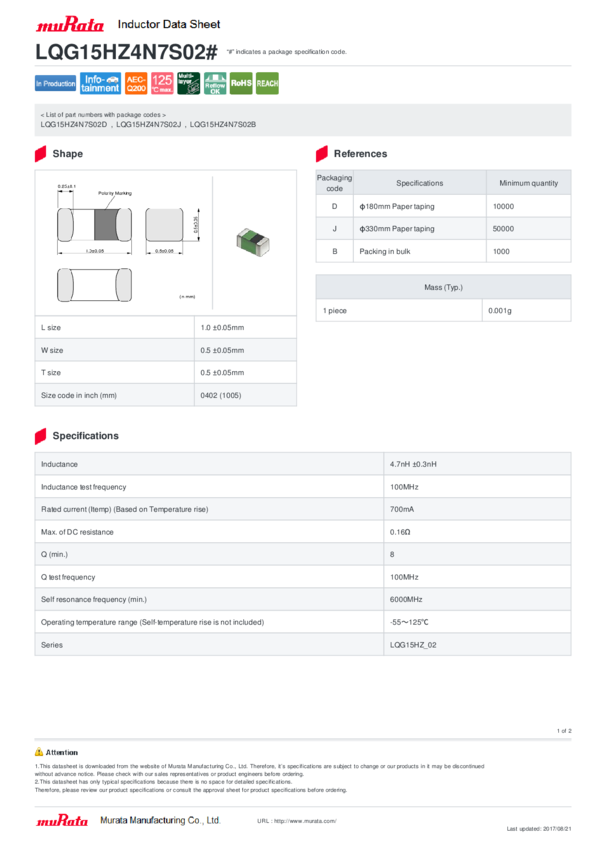Click the Multilayer type badge

(189, 83)
